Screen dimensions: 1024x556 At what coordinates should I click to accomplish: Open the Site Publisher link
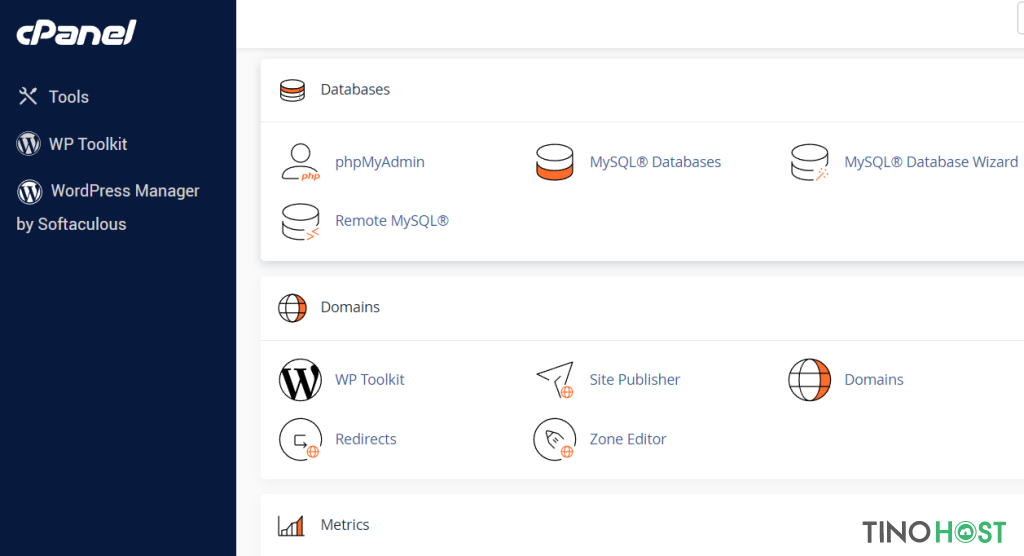[635, 380]
